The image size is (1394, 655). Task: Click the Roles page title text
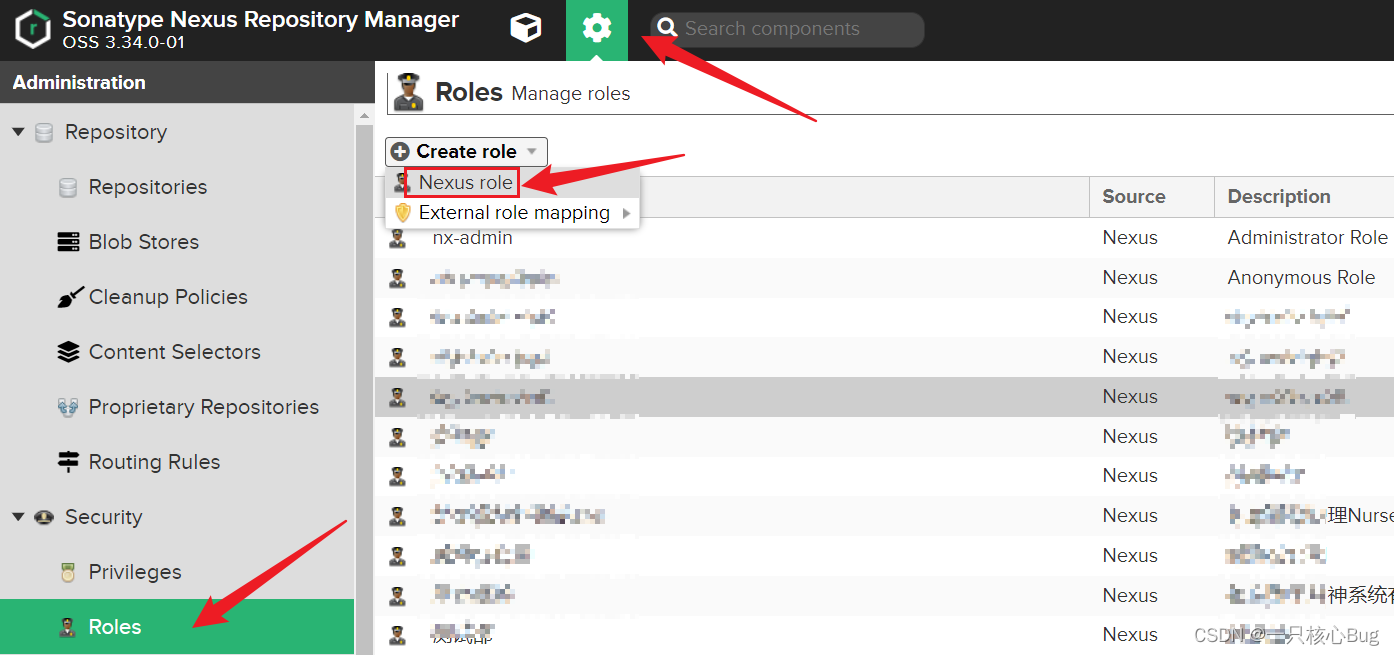tap(469, 92)
